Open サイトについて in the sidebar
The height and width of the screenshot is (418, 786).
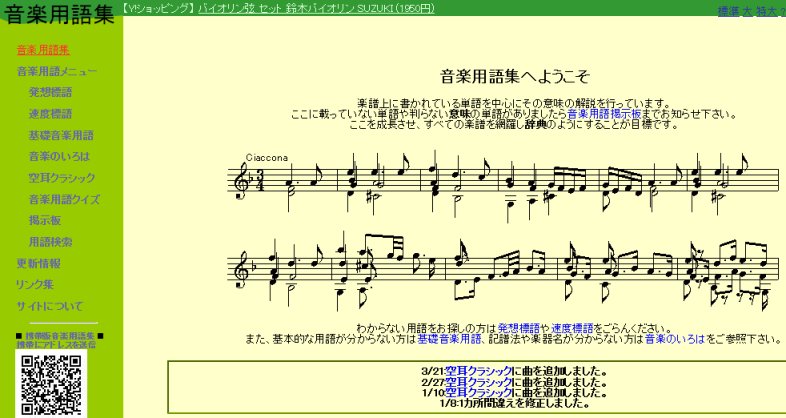pyautogui.click(x=50, y=306)
